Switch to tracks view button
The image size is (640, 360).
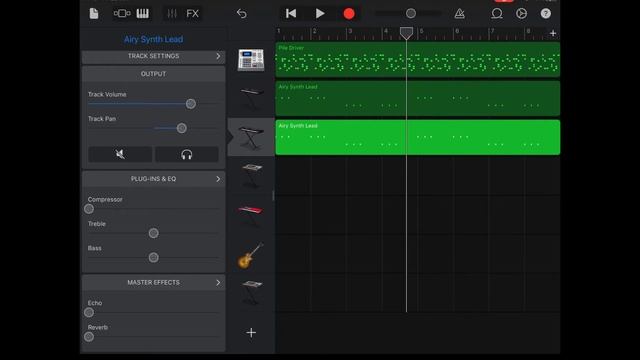tap(122, 13)
